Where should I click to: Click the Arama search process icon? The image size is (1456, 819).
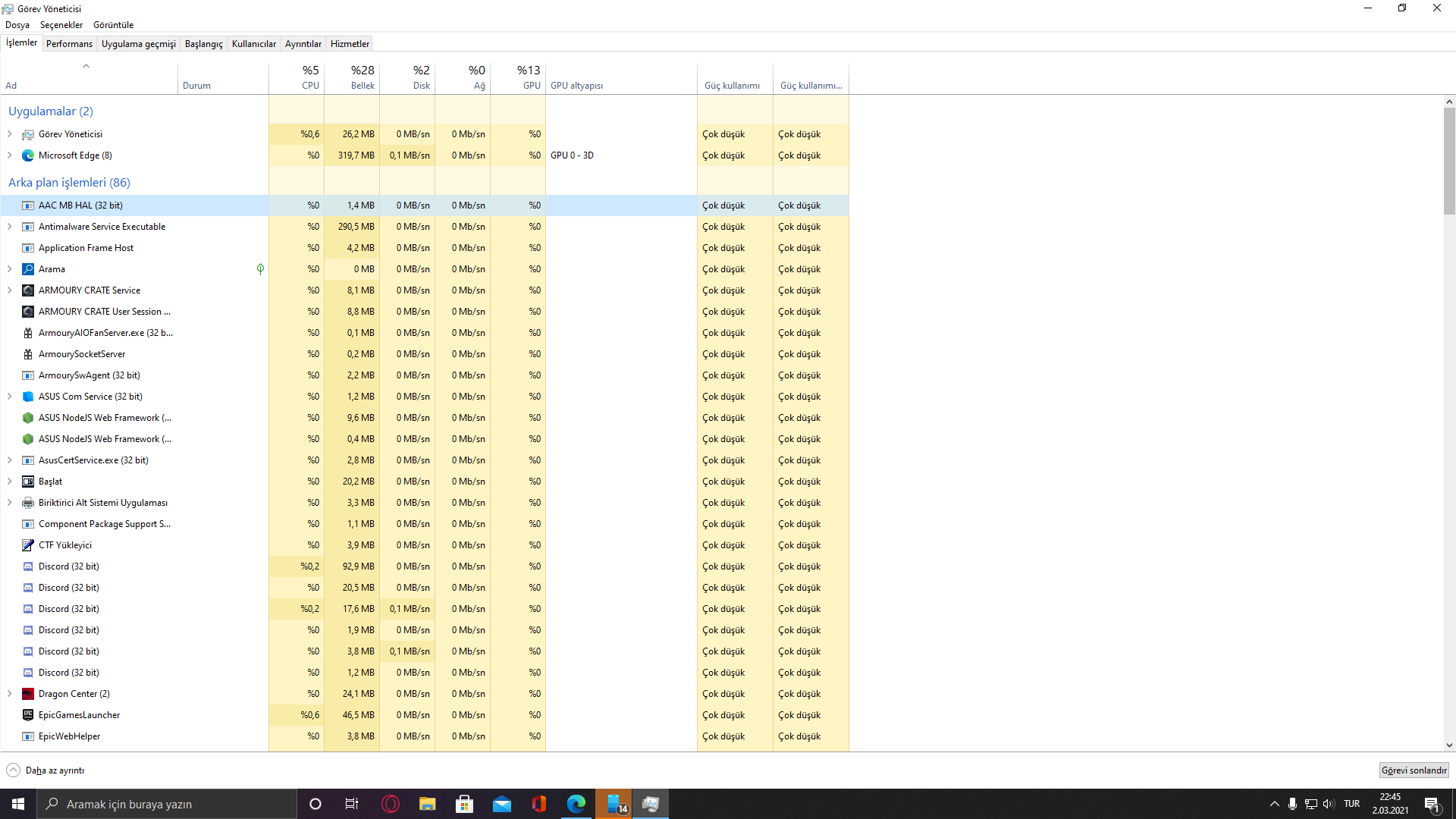[x=28, y=269]
